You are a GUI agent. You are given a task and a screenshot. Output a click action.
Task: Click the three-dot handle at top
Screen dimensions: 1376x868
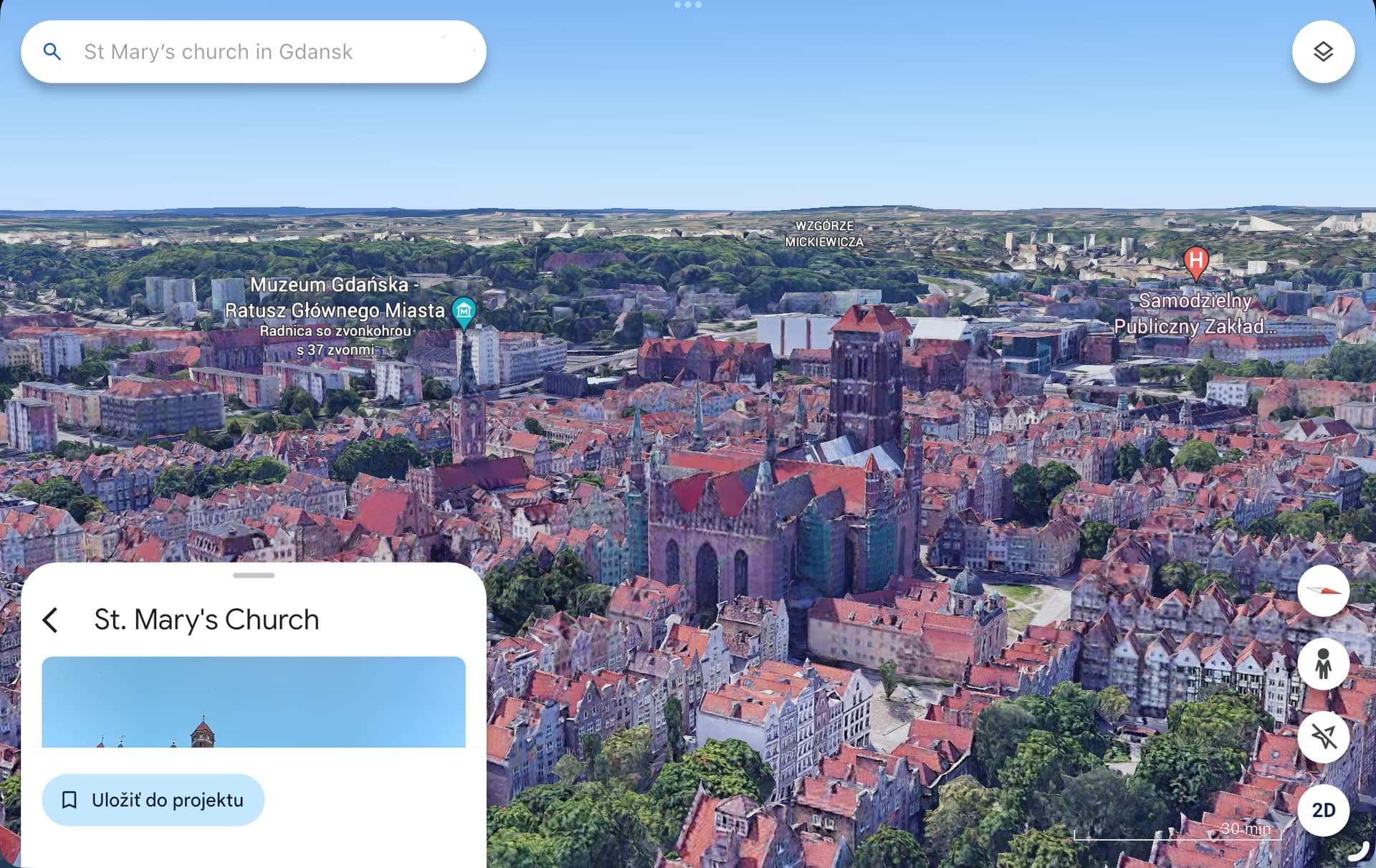(x=687, y=5)
